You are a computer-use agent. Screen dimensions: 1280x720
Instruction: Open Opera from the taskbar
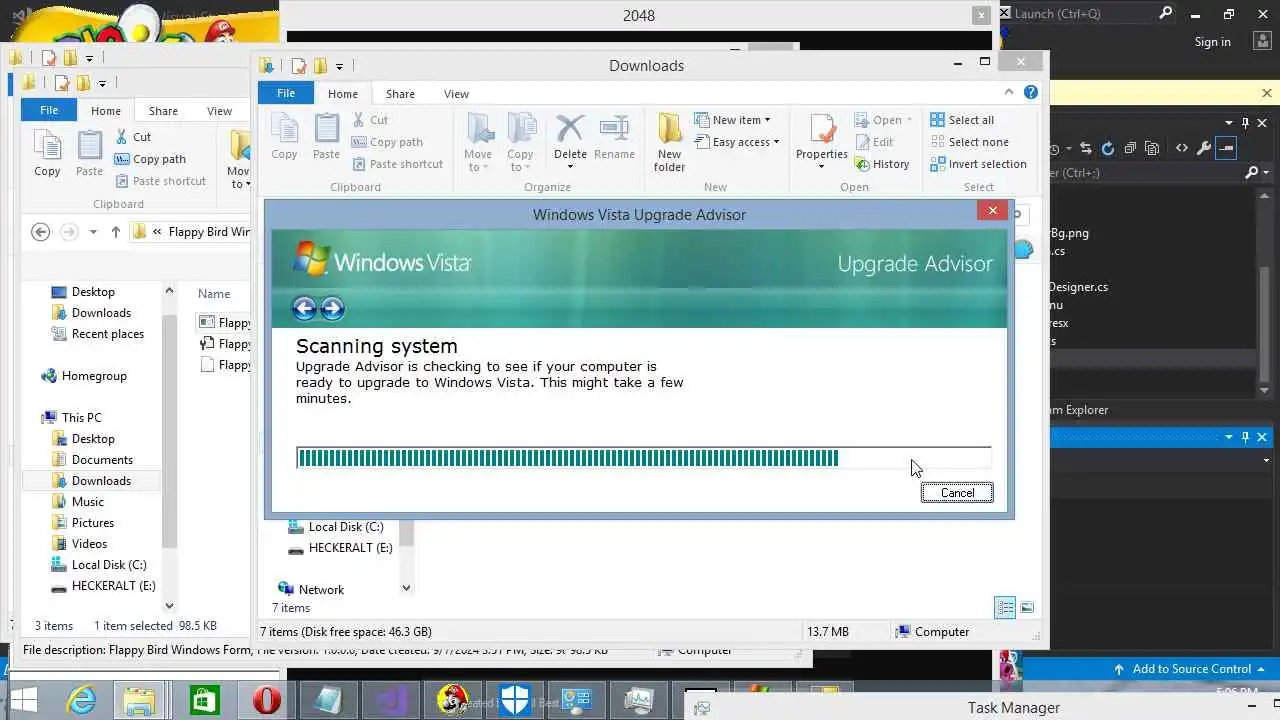(266, 700)
